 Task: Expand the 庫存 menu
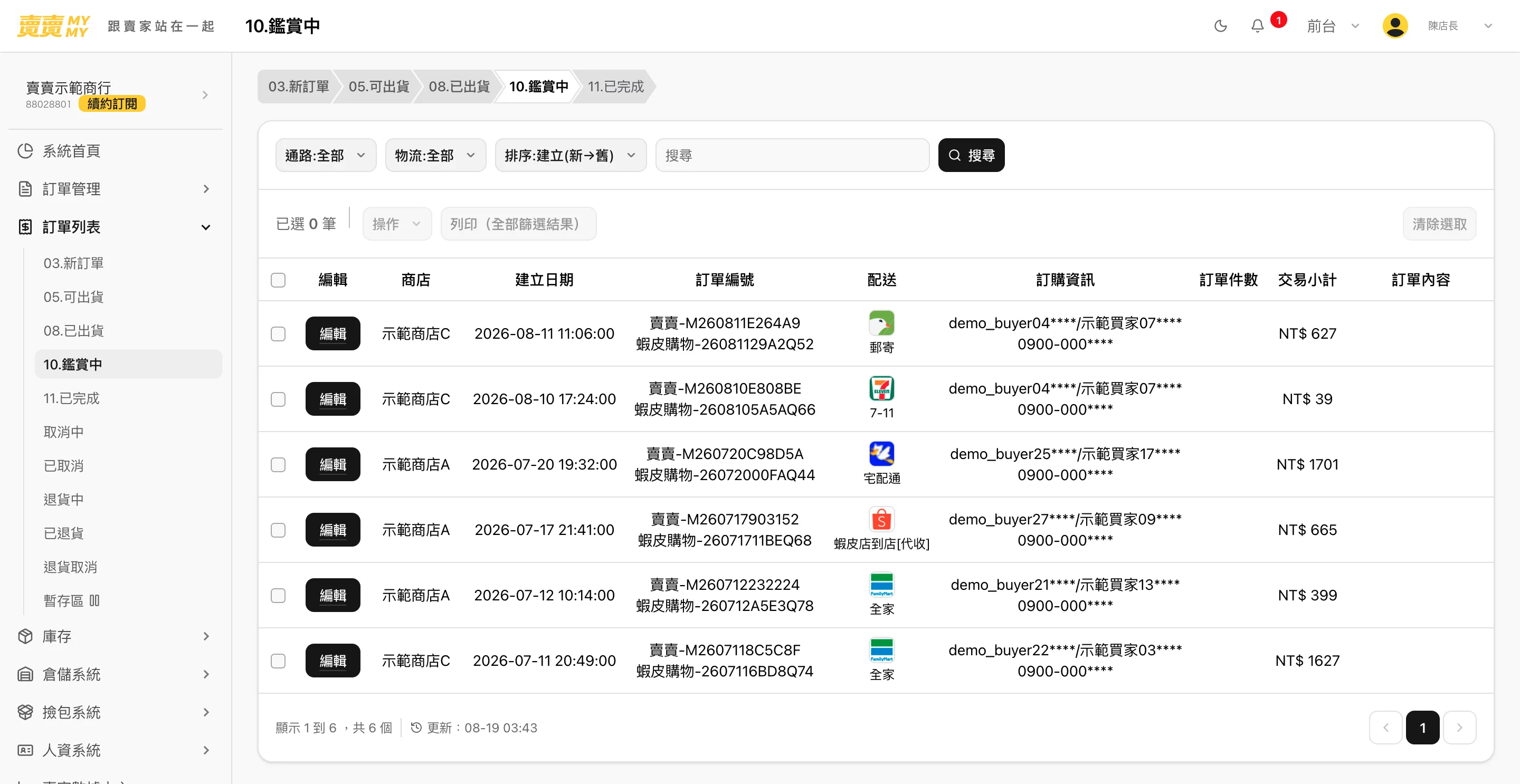pyautogui.click(x=206, y=636)
